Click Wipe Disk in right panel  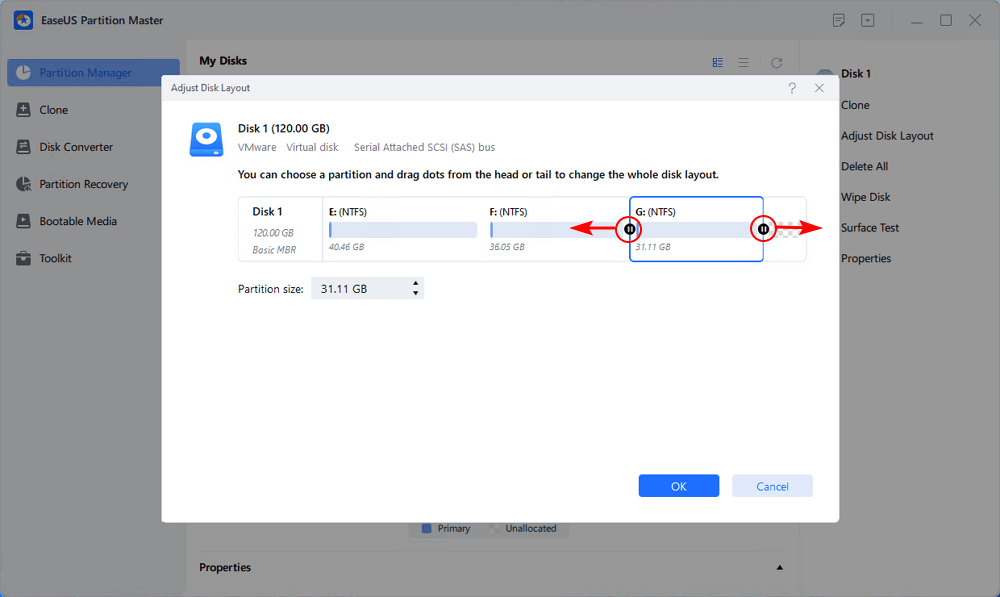click(x=865, y=197)
